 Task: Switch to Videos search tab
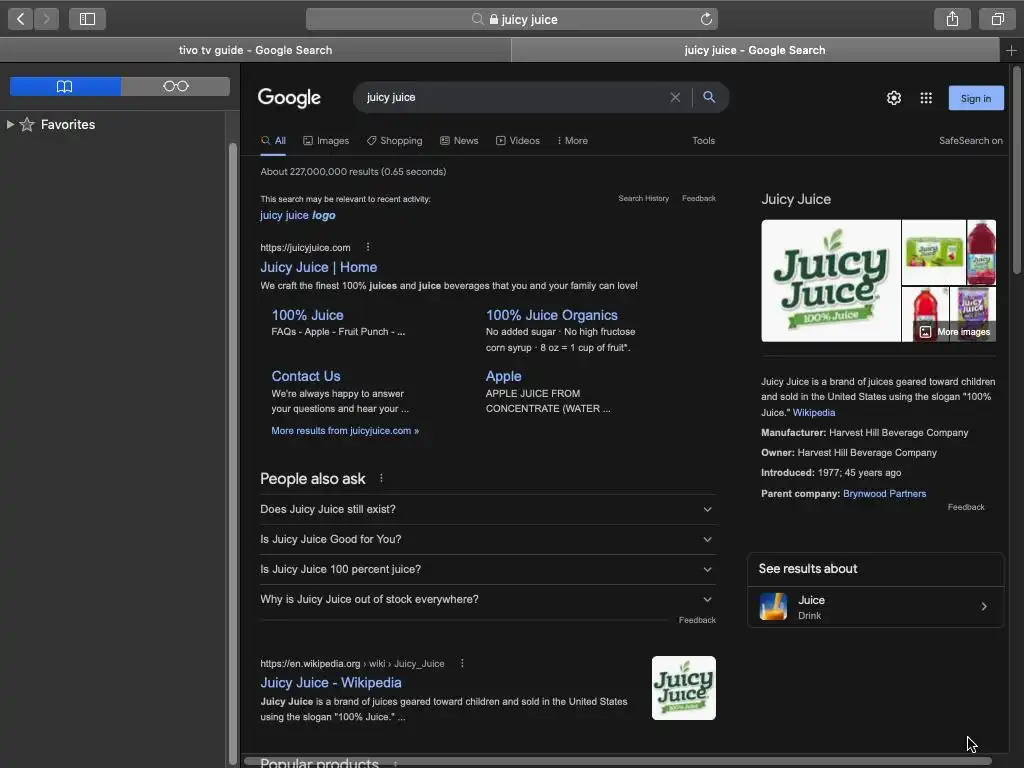[518, 140]
